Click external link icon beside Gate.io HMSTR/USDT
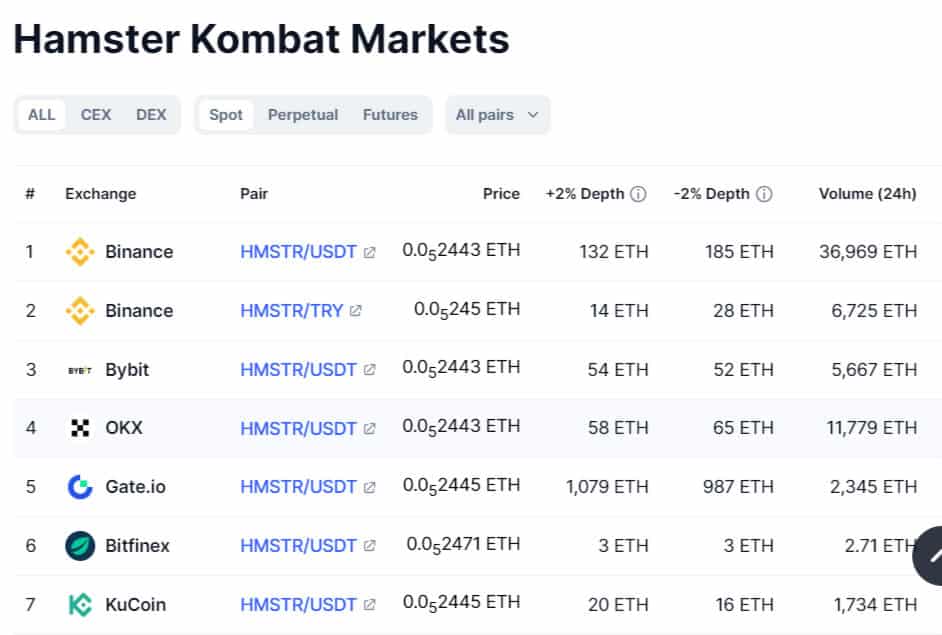942x635 pixels. 369,487
